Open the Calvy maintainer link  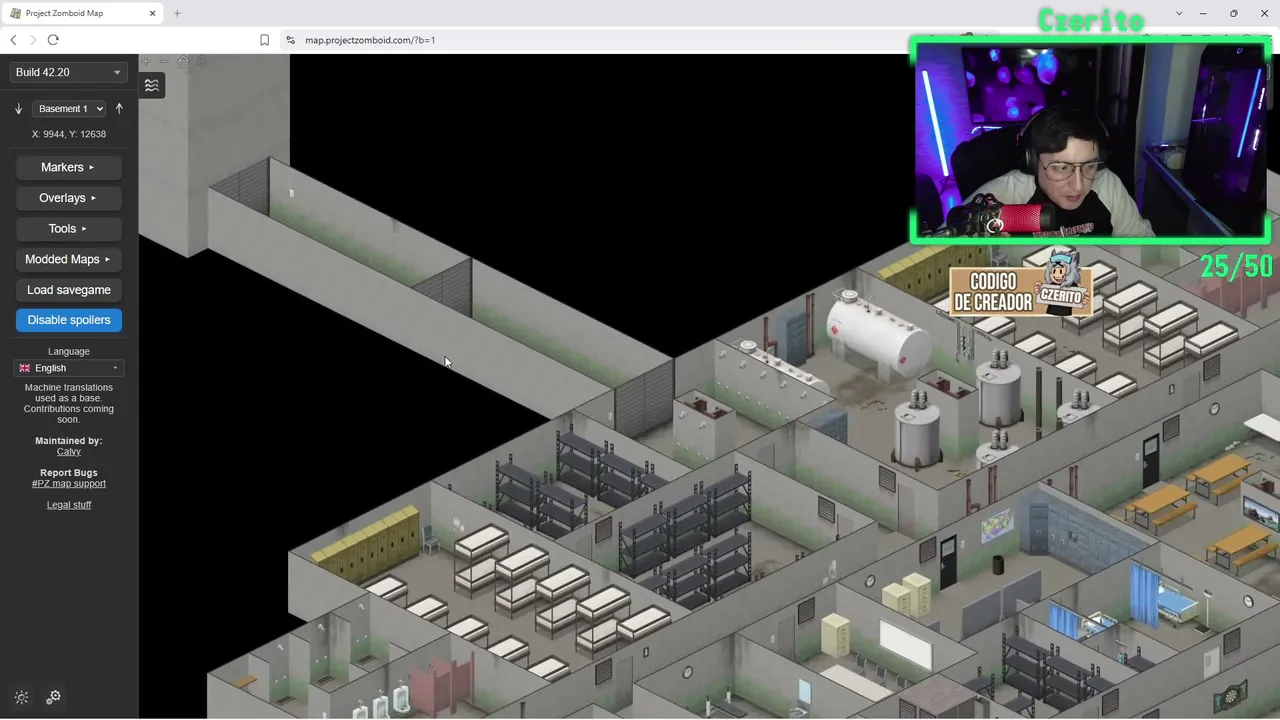69,452
